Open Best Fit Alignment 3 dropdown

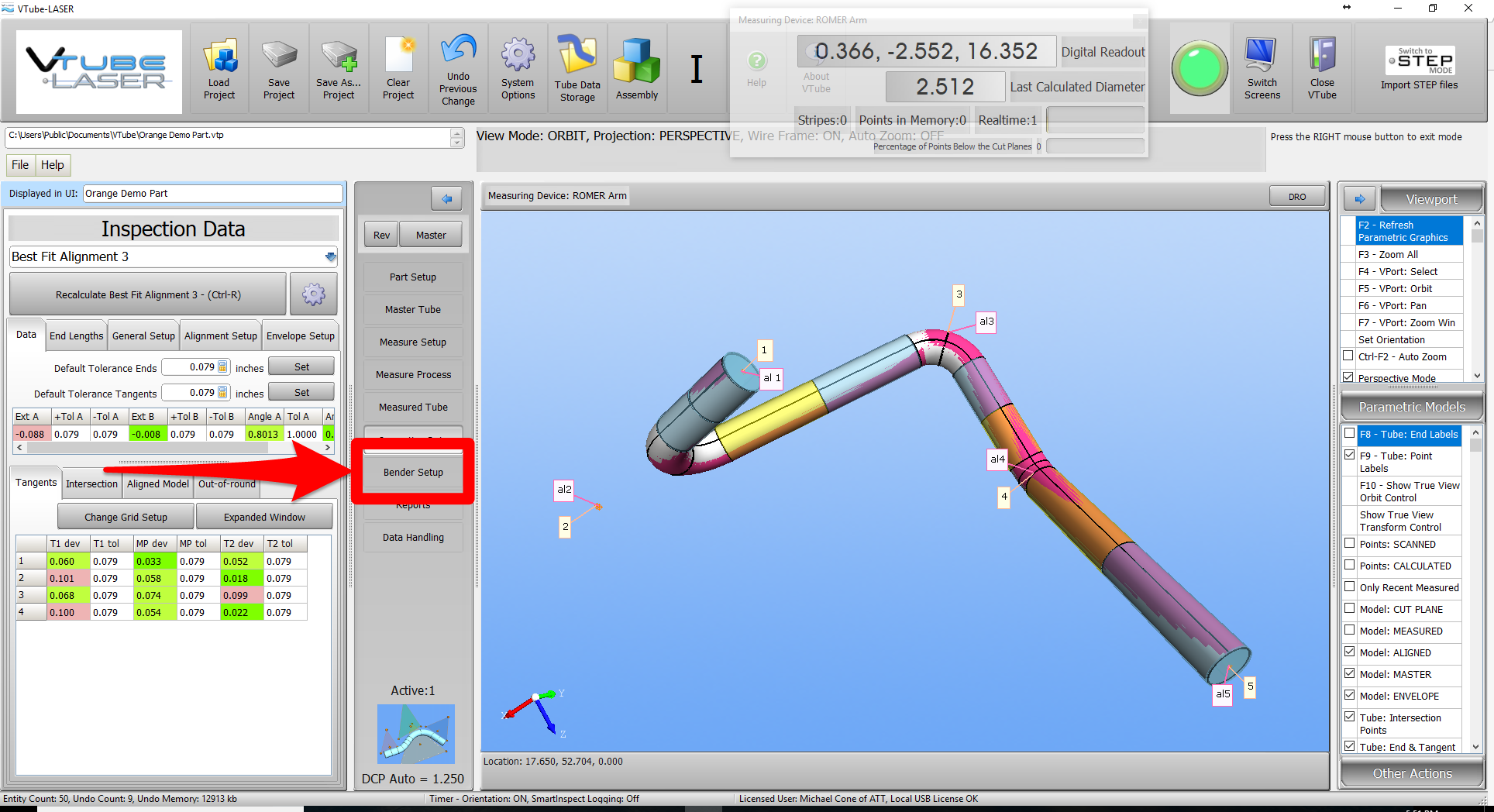[x=330, y=256]
